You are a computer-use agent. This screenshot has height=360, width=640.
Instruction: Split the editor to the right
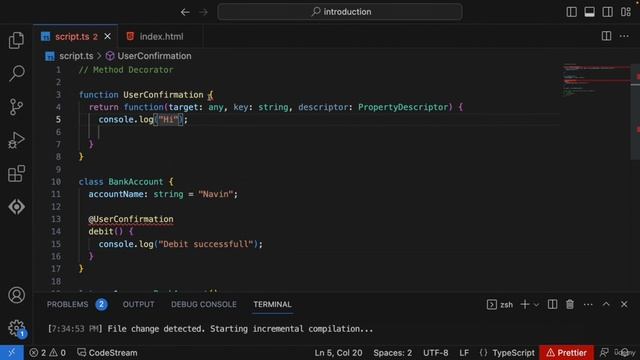[607, 36]
